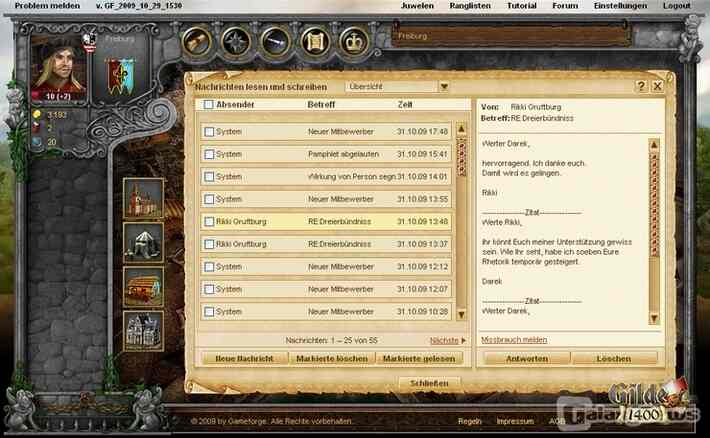Click scroll-up arrow of message list
This screenshot has width=710, height=438.
pos(461,129)
